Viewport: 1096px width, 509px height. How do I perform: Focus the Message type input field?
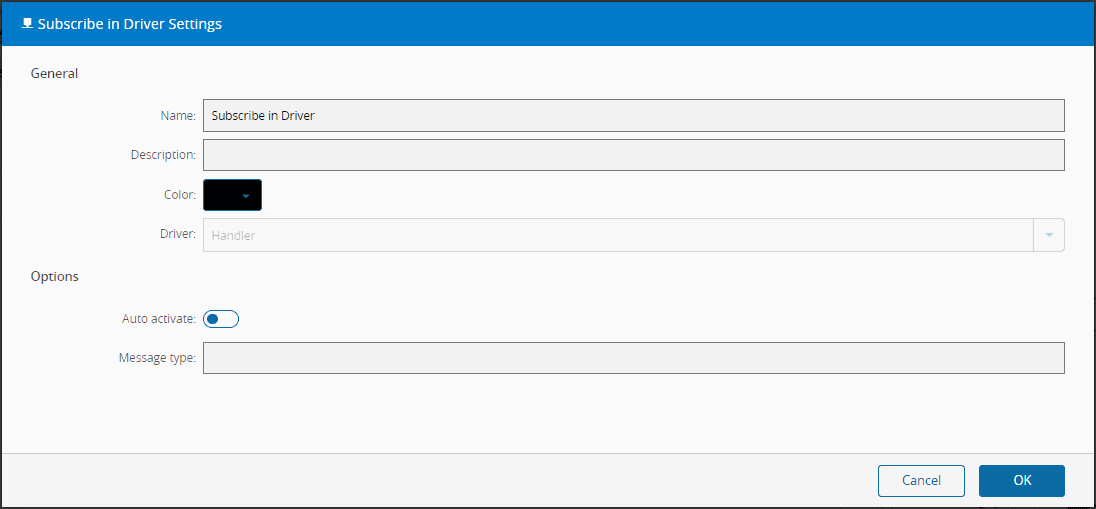point(633,358)
